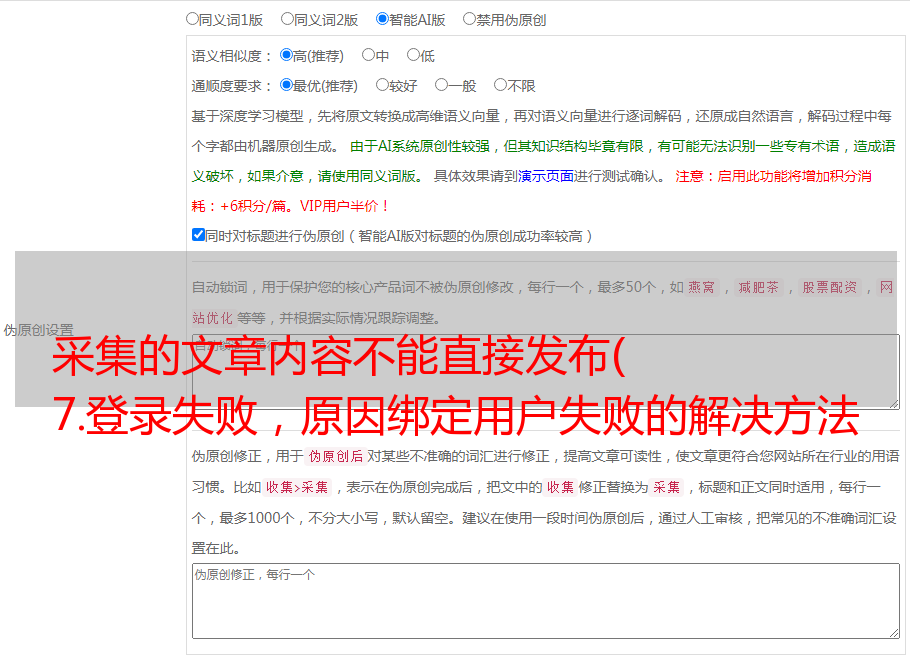Toggle 同时对标题进行伪原创 checkbox
This screenshot has height=658, width=911.
click(198, 235)
